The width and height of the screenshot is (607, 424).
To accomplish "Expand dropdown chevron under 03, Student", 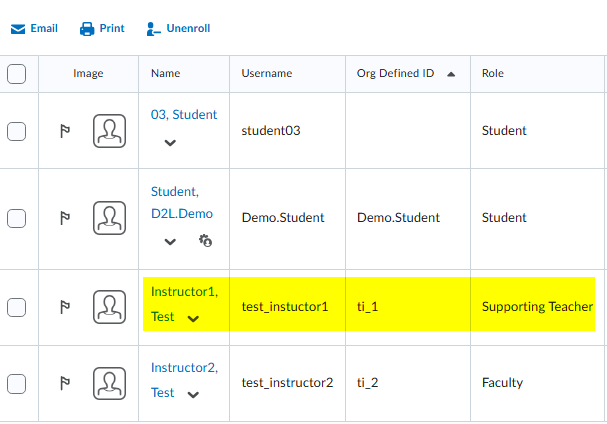I will coord(170,143).
